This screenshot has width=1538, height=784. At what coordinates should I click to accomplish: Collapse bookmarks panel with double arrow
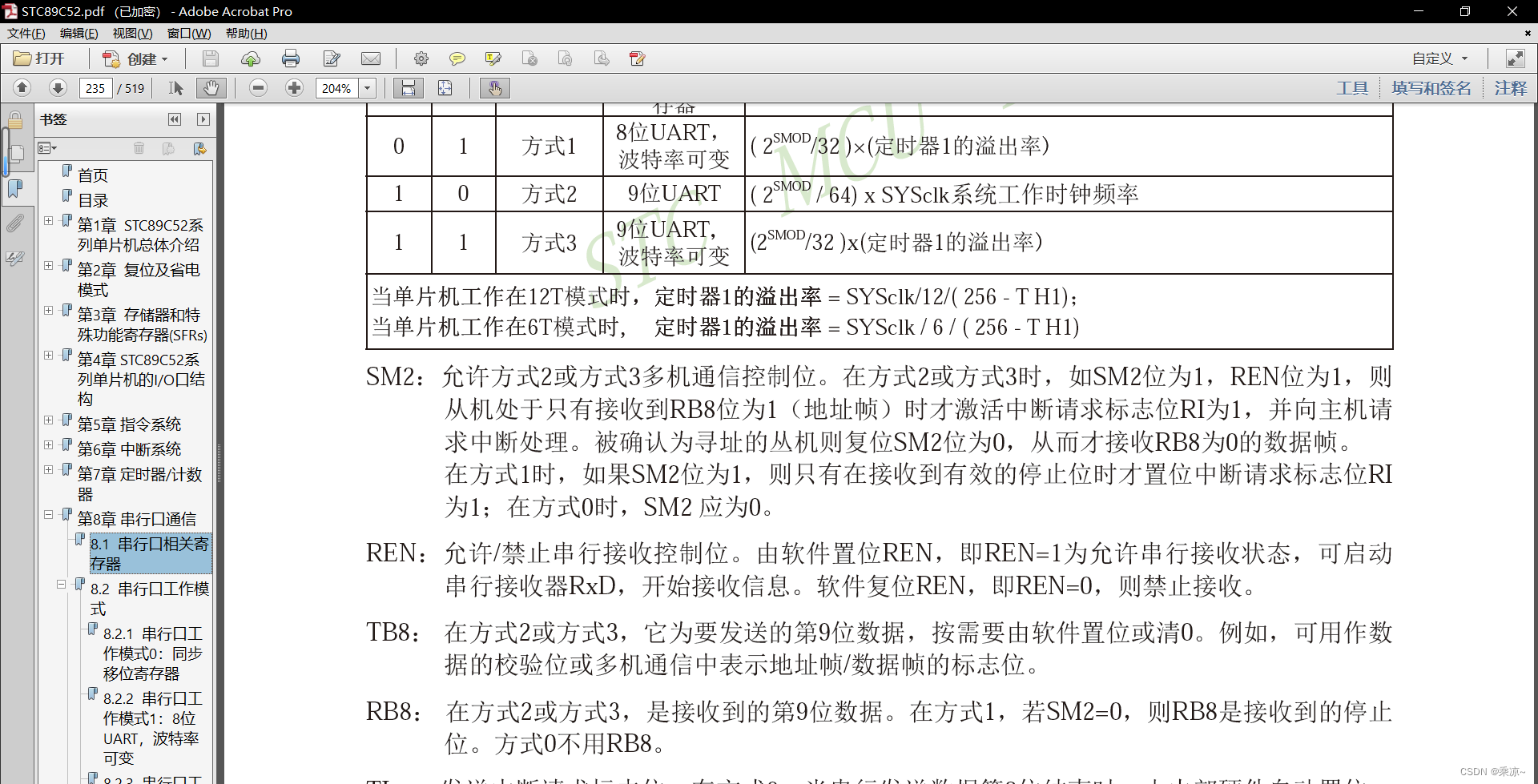(x=175, y=119)
